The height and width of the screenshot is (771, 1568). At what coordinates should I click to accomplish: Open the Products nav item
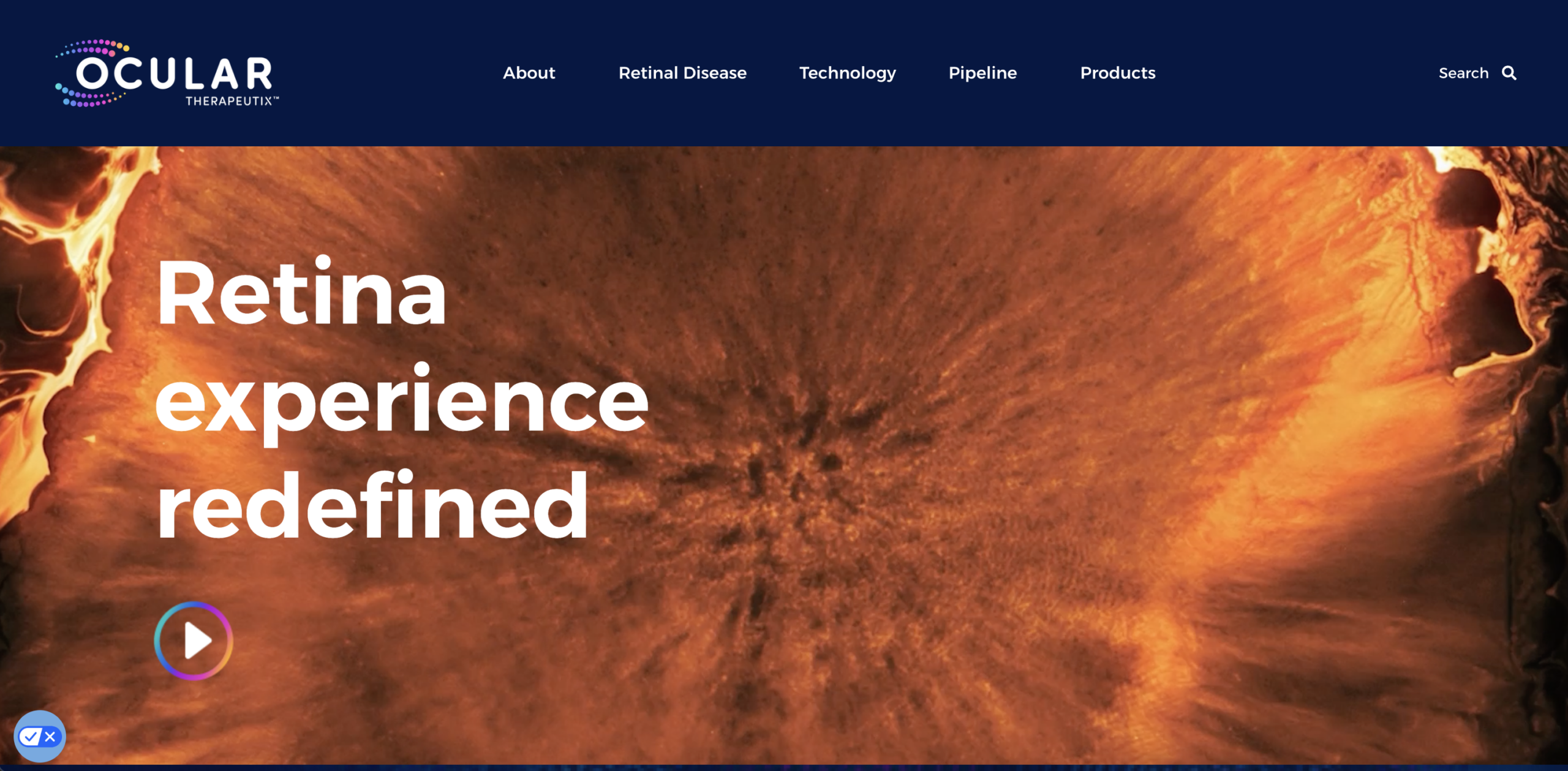1117,73
